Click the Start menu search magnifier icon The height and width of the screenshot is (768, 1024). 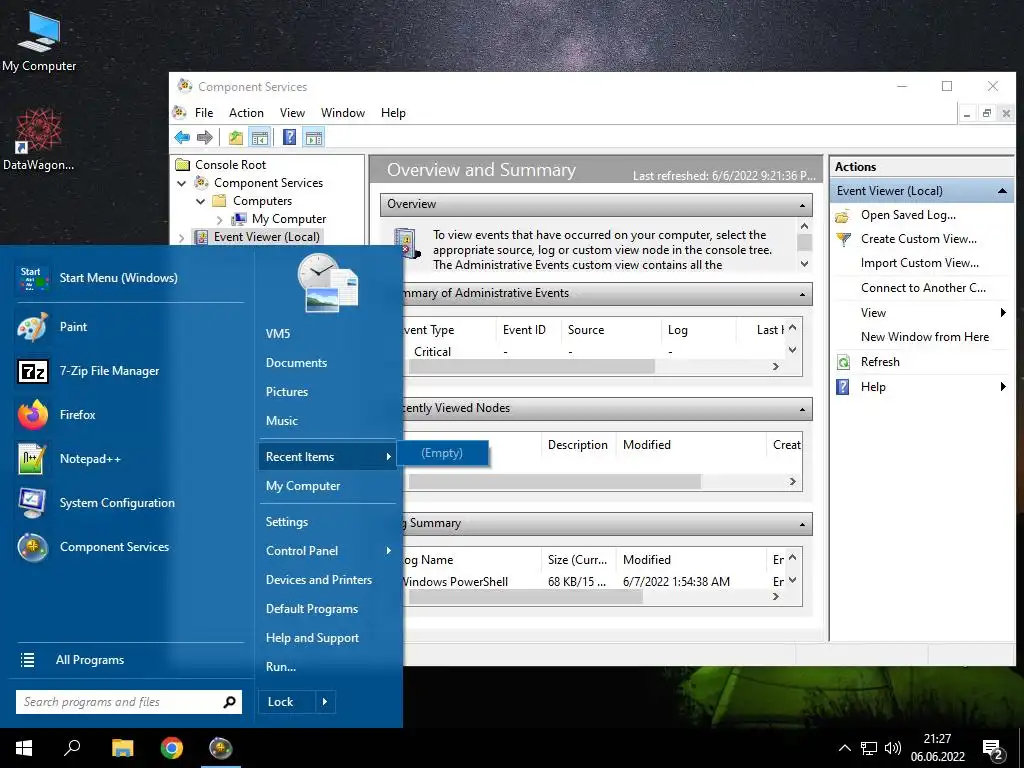point(229,702)
